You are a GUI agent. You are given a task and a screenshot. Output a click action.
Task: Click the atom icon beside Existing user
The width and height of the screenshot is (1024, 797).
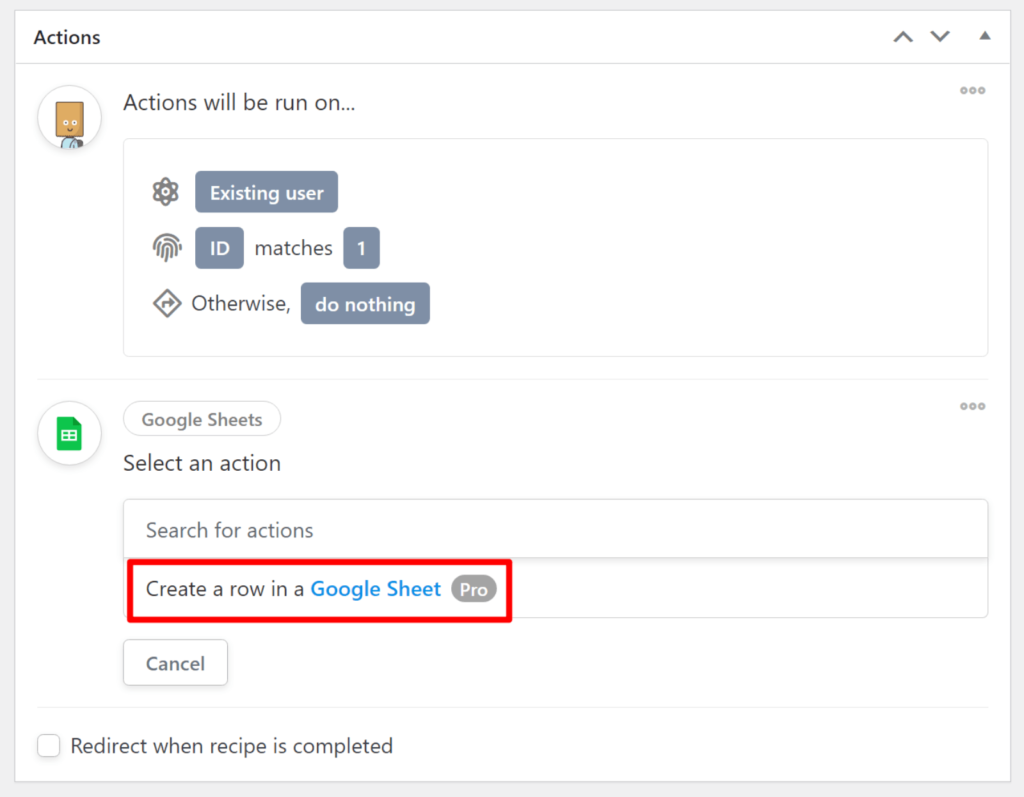166,192
